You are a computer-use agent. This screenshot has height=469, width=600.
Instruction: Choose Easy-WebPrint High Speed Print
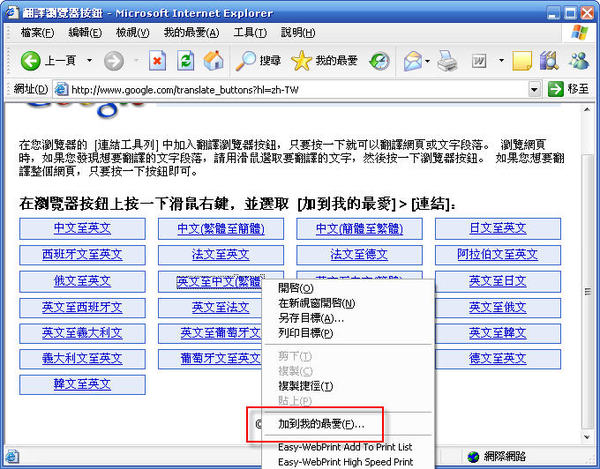(347, 462)
